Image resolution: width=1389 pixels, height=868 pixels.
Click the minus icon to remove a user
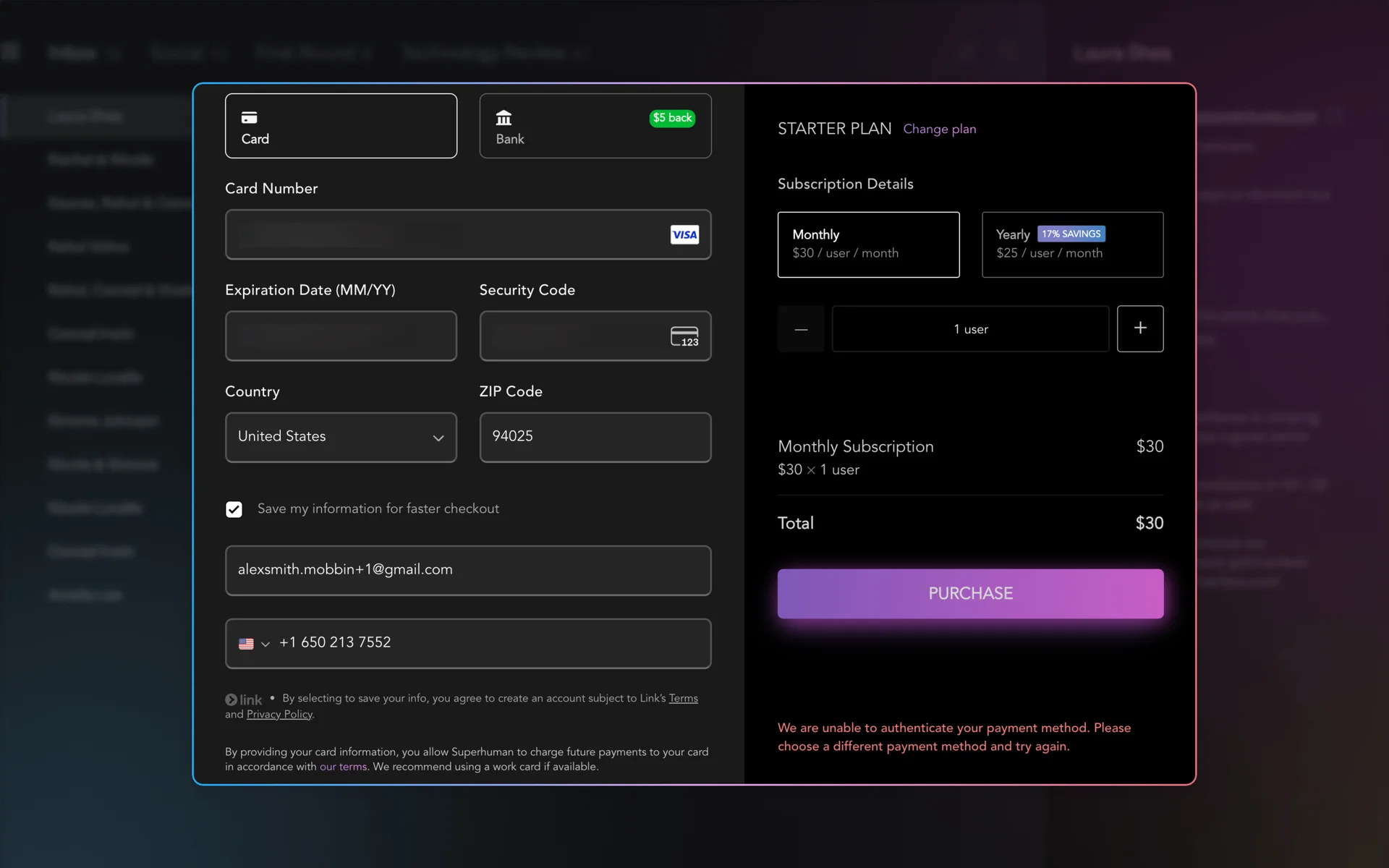click(x=800, y=329)
